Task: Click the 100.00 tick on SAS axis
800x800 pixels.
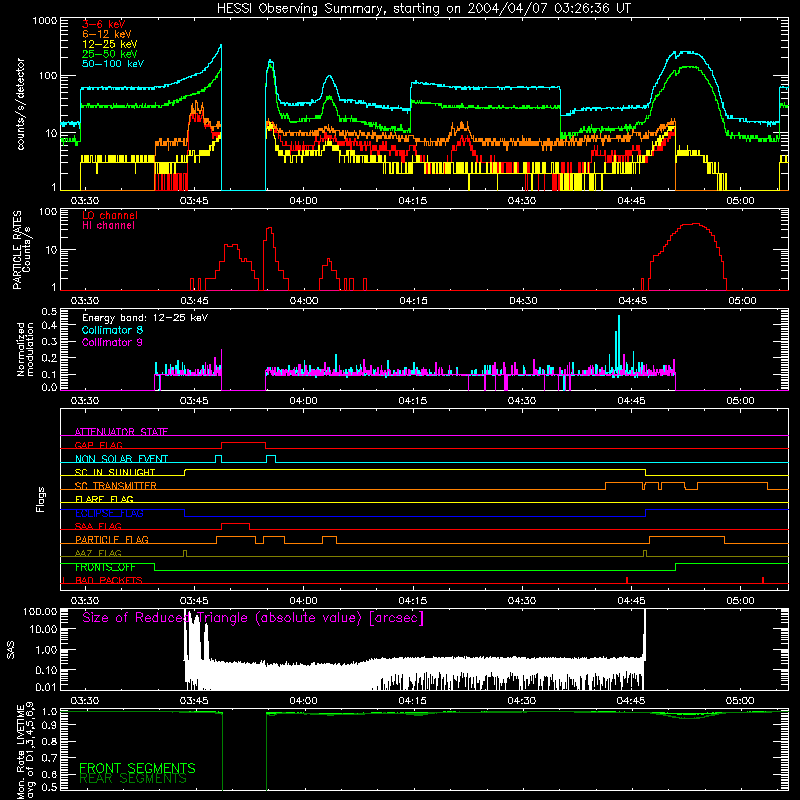Action: [40, 611]
